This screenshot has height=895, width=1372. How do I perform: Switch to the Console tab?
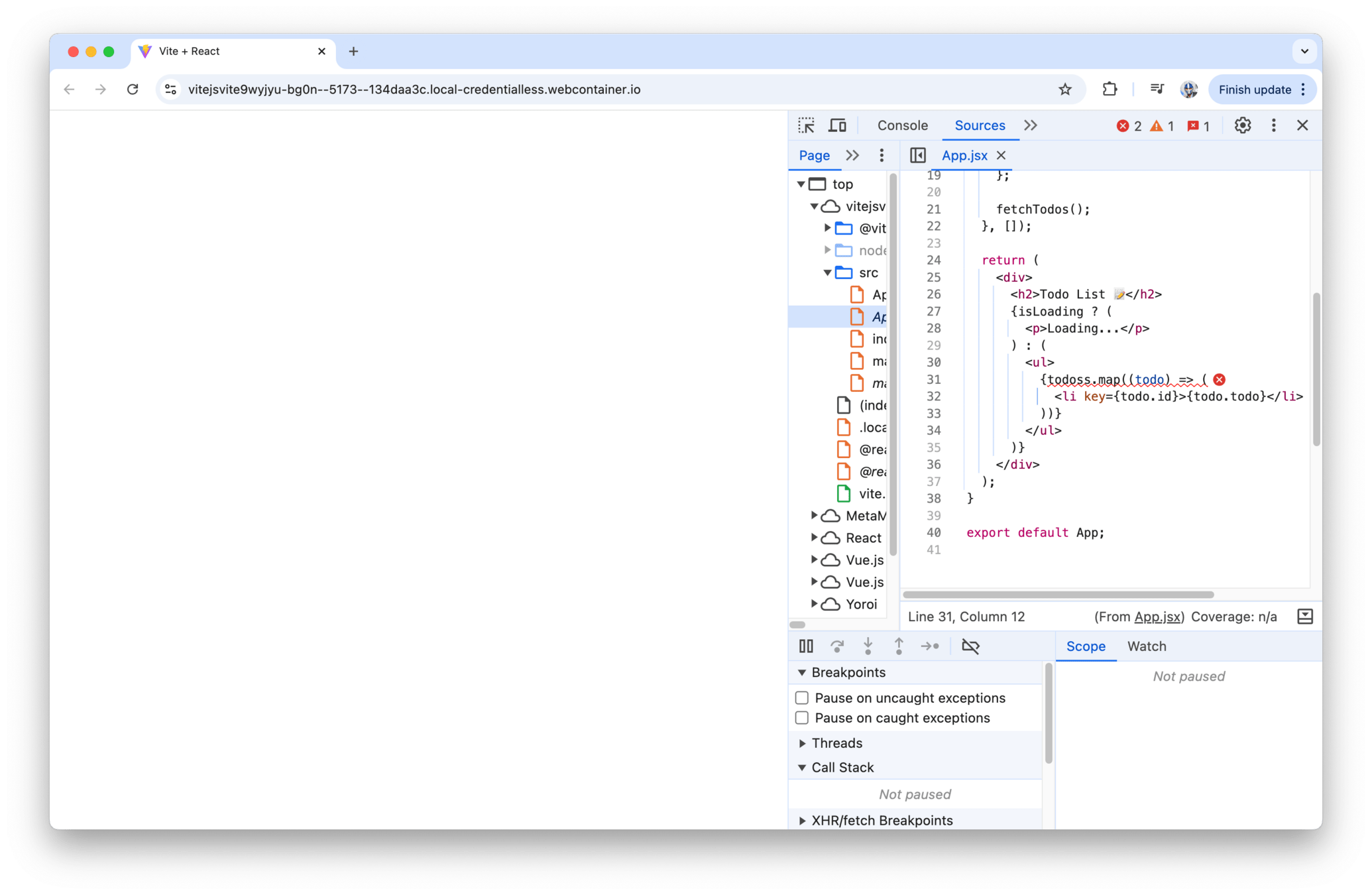click(x=902, y=125)
